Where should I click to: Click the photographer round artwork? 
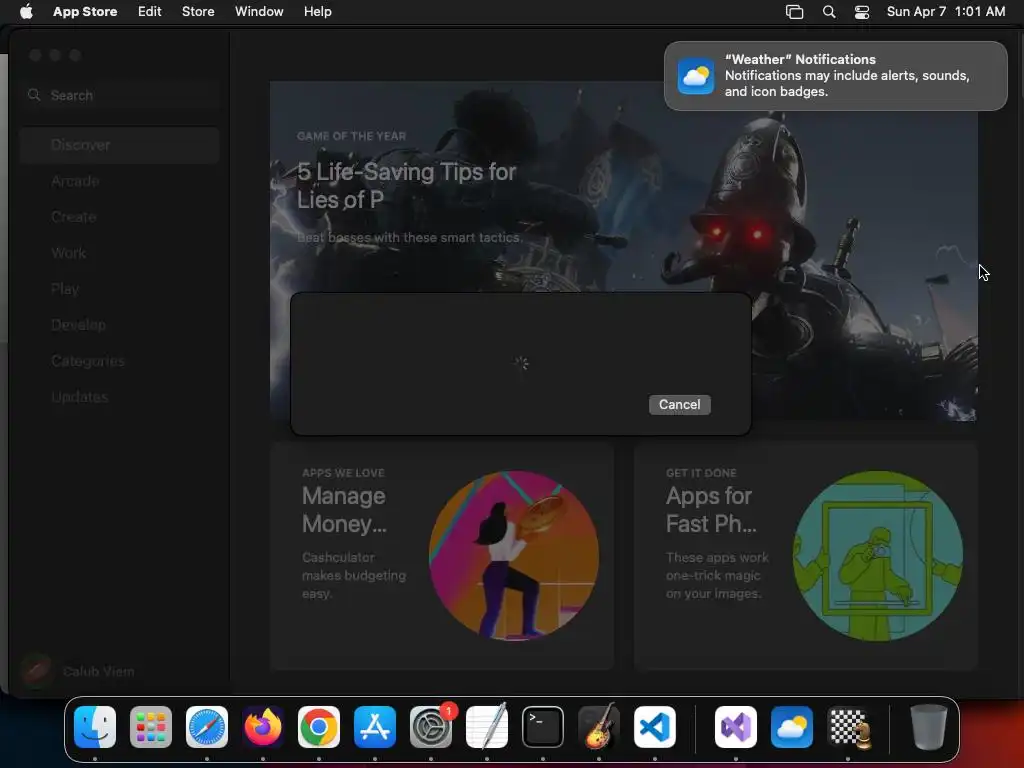[878, 556]
